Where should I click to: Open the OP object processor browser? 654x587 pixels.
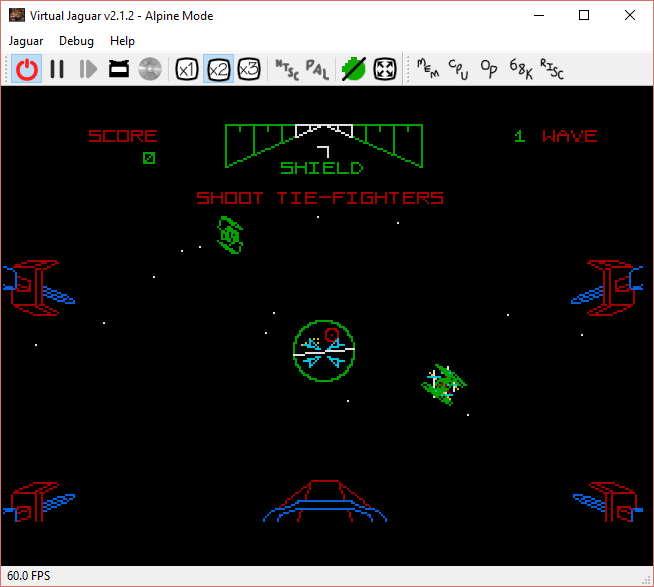(x=489, y=69)
